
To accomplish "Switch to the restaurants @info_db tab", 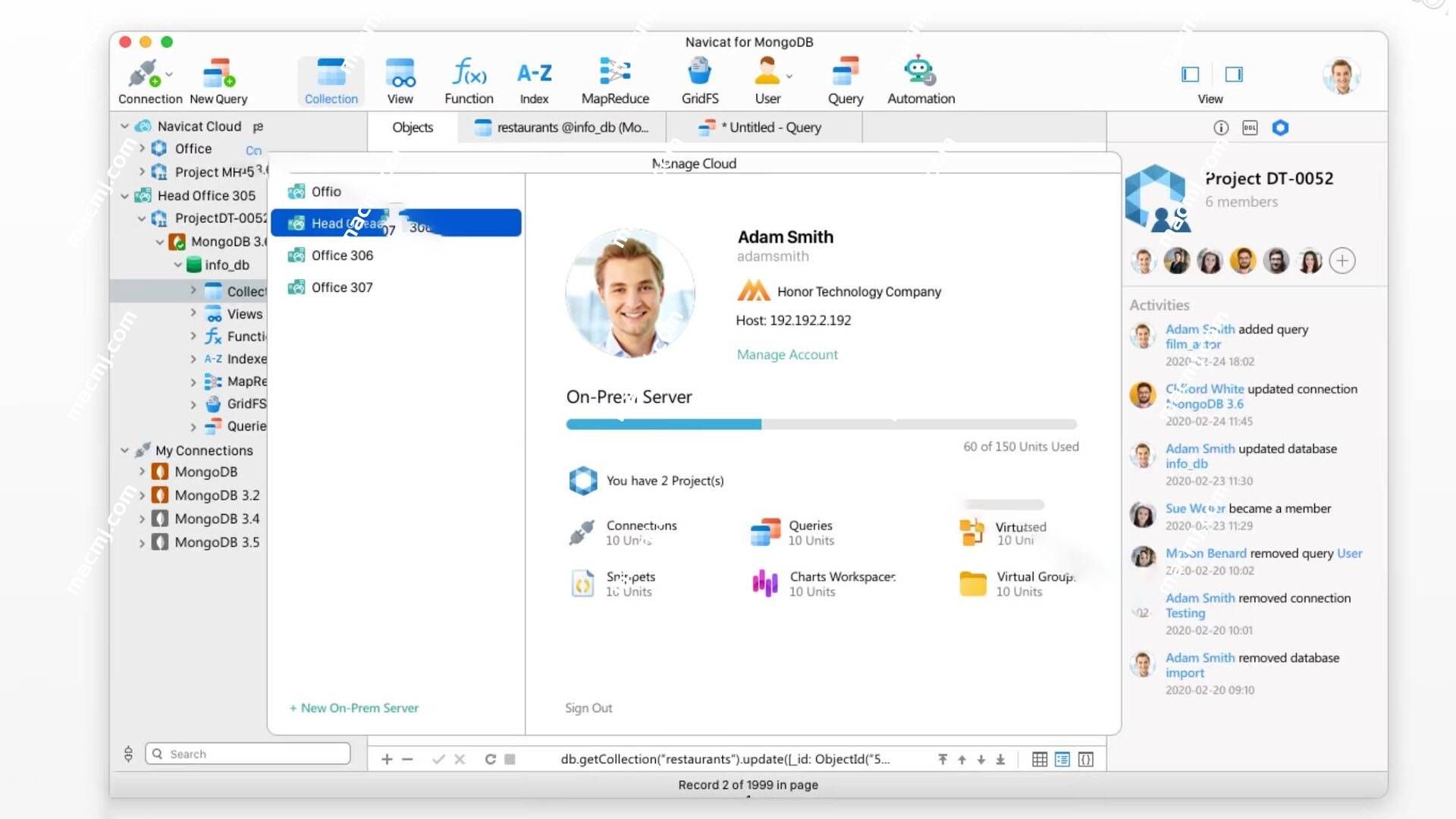I will point(562,127).
